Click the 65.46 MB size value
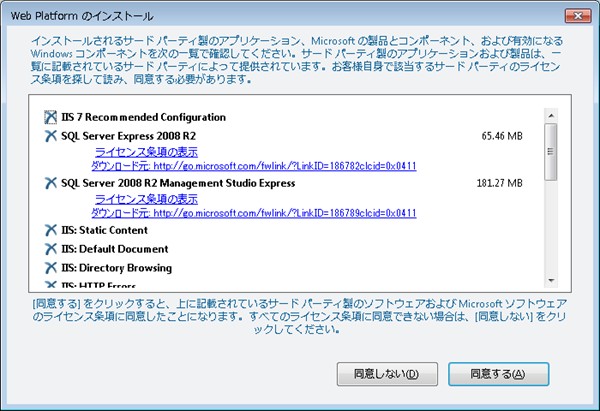The image size is (600, 411). pos(502,136)
